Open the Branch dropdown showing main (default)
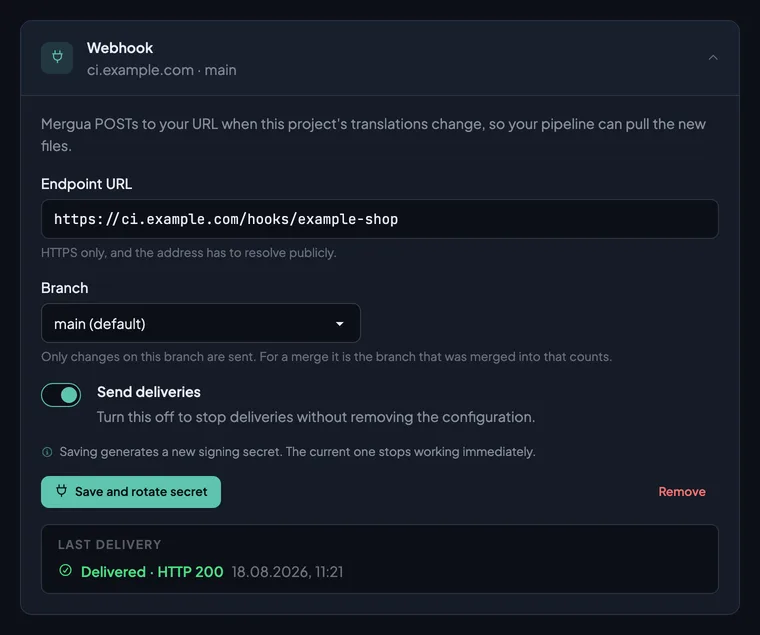 (201, 323)
